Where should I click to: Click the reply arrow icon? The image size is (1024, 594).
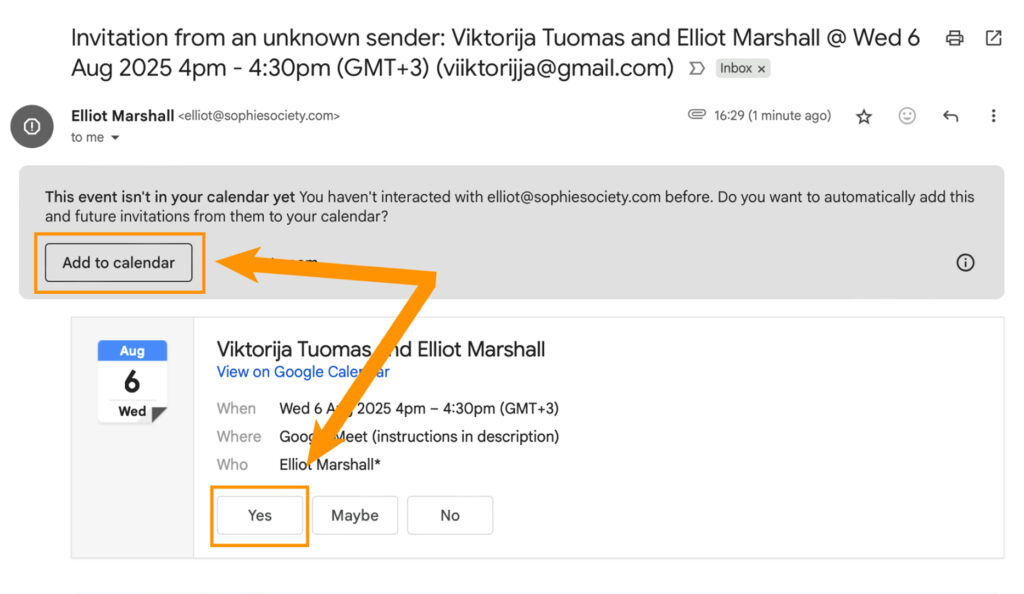pos(950,116)
